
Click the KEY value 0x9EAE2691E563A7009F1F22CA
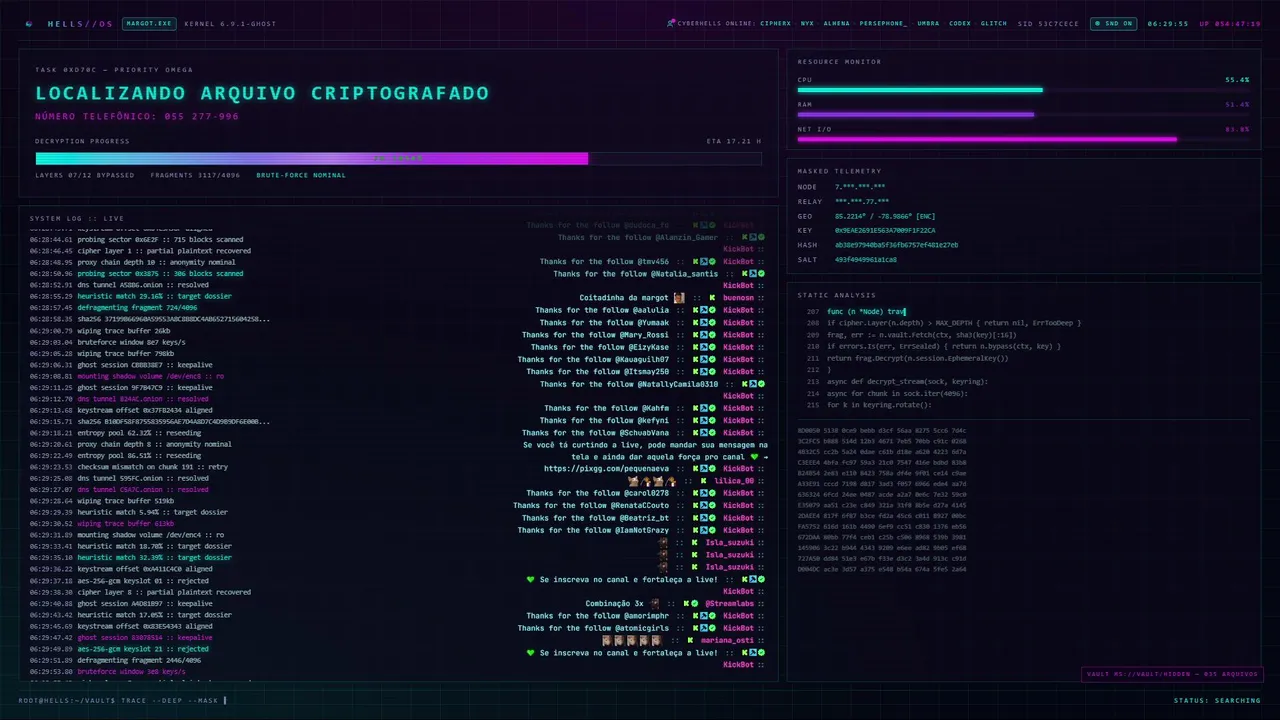pyautogui.click(x=885, y=230)
